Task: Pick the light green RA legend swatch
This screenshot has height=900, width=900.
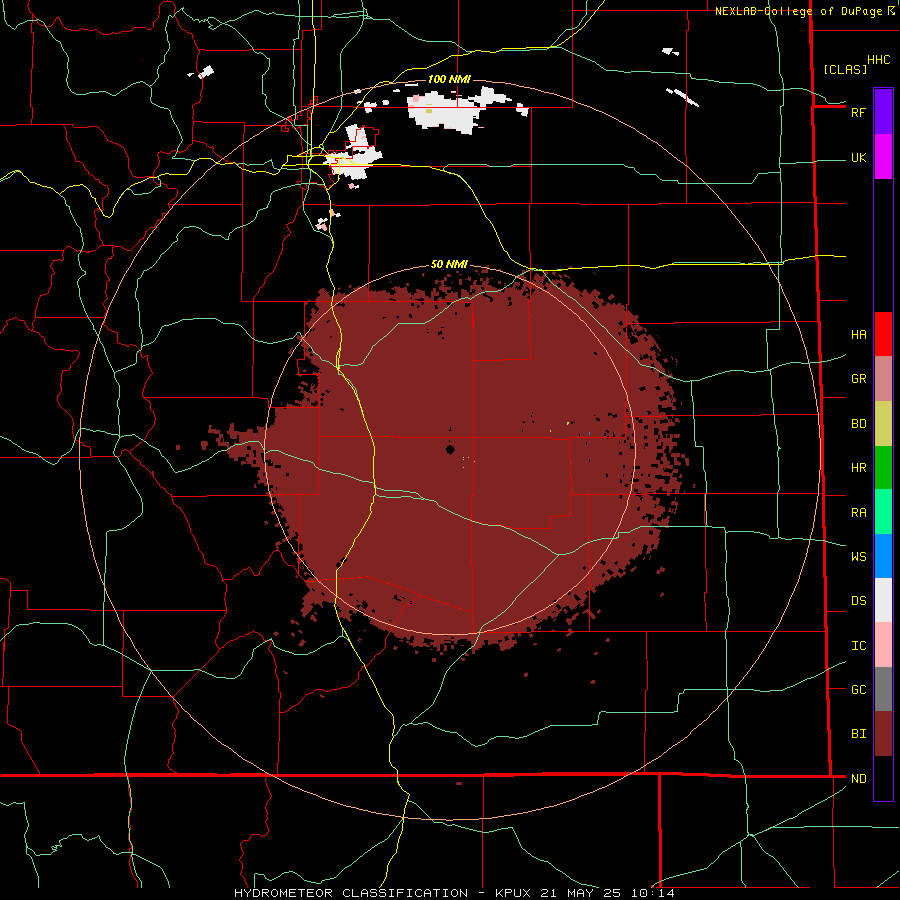Action: pos(883,512)
